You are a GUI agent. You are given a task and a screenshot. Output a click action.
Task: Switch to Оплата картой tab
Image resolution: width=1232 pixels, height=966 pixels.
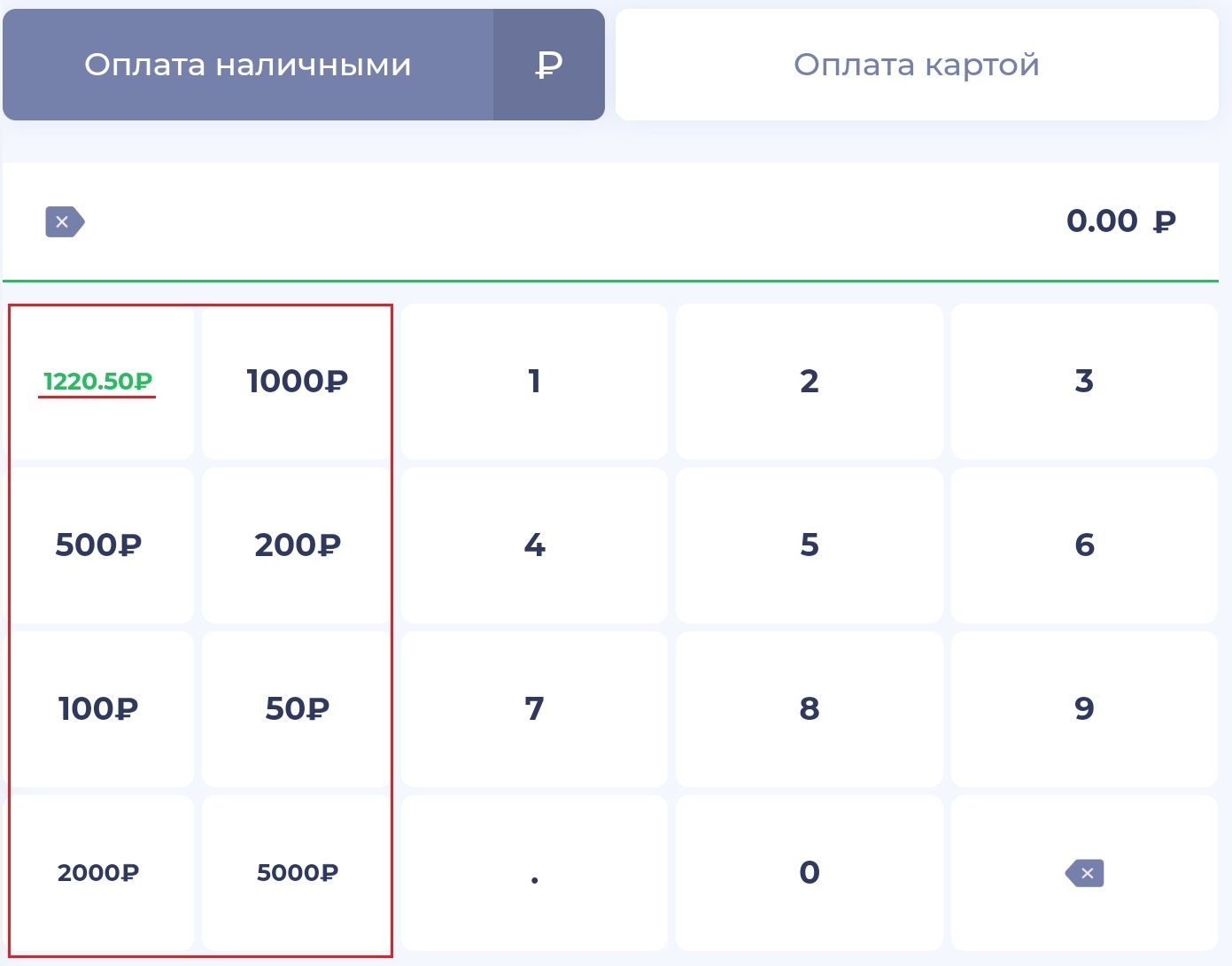point(917,65)
